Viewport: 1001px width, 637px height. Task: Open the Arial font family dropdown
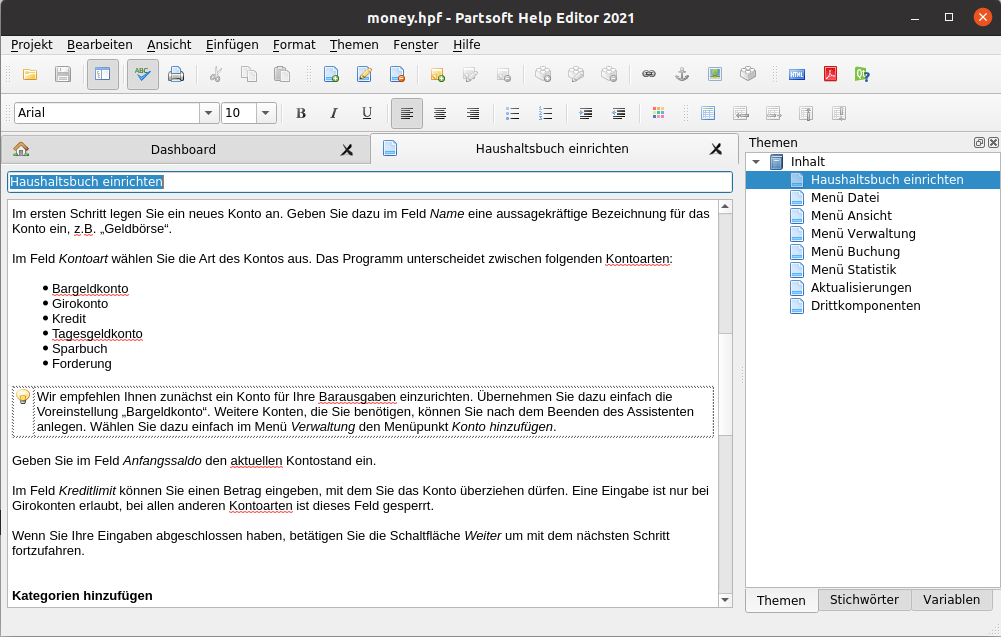[208, 113]
